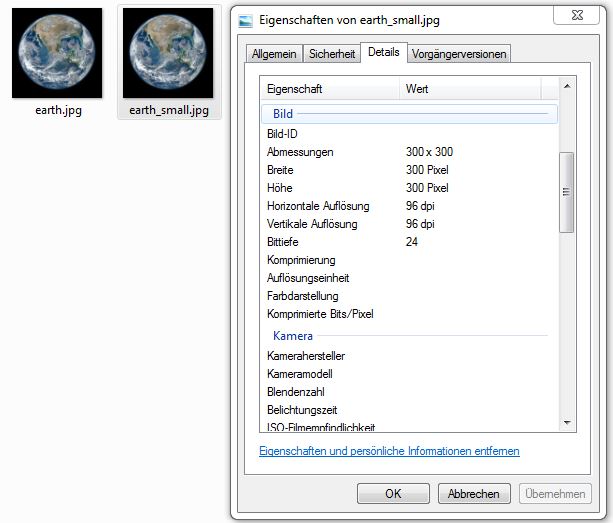The height and width of the screenshot is (523, 613).
Task: Select the Vertikale Auflösung row
Action: [409, 224]
